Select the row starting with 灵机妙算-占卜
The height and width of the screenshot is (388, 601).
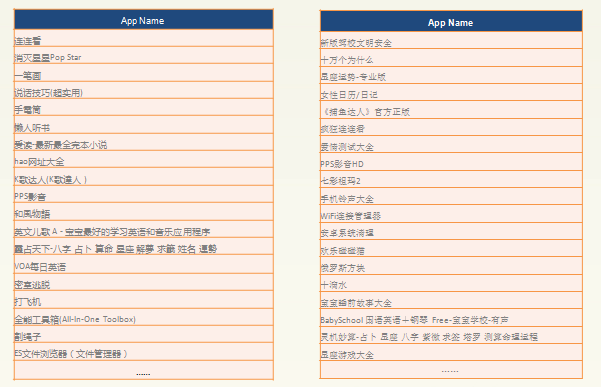coord(451,335)
